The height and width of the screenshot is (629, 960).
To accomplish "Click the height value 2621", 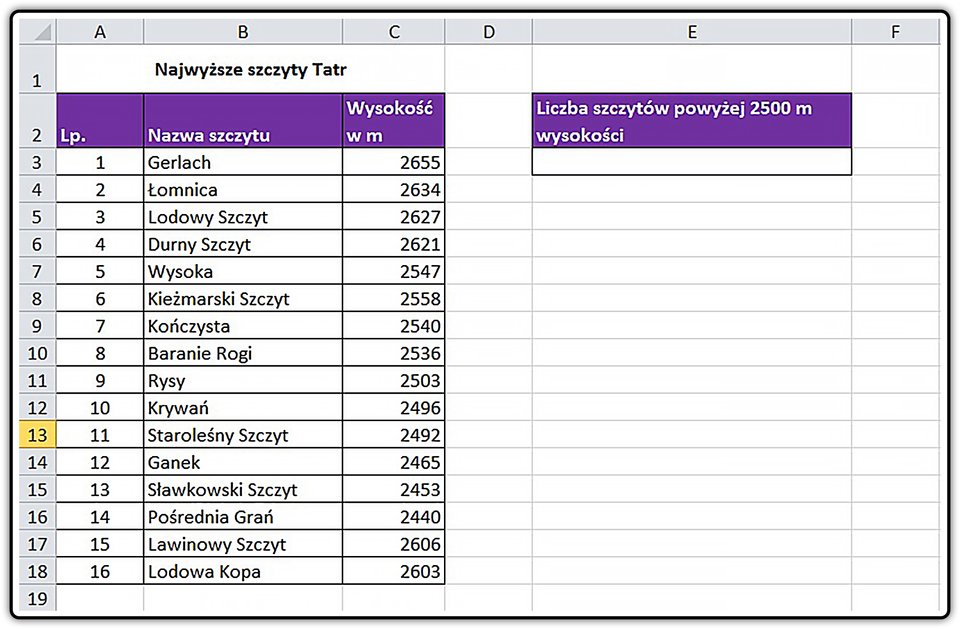I will [x=394, y=244].
